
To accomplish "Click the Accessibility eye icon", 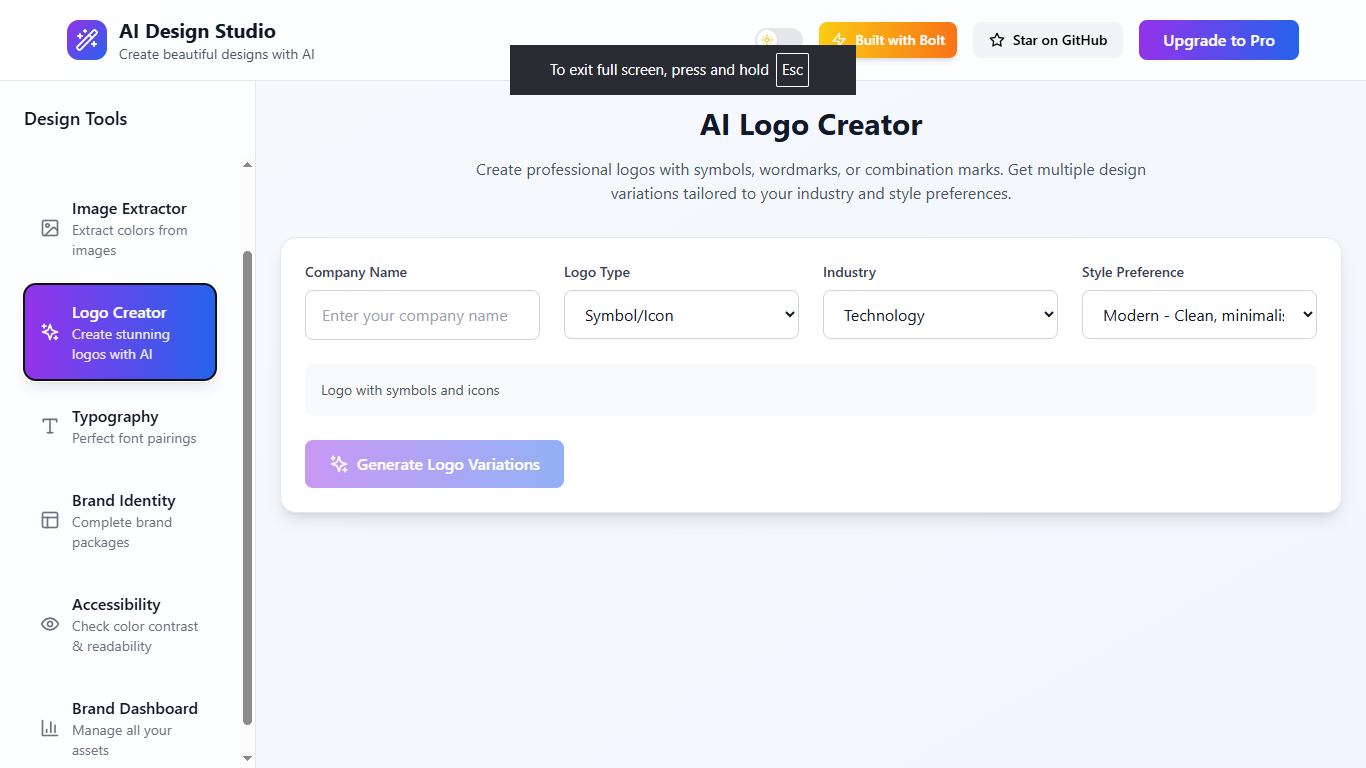I will 50,624.
